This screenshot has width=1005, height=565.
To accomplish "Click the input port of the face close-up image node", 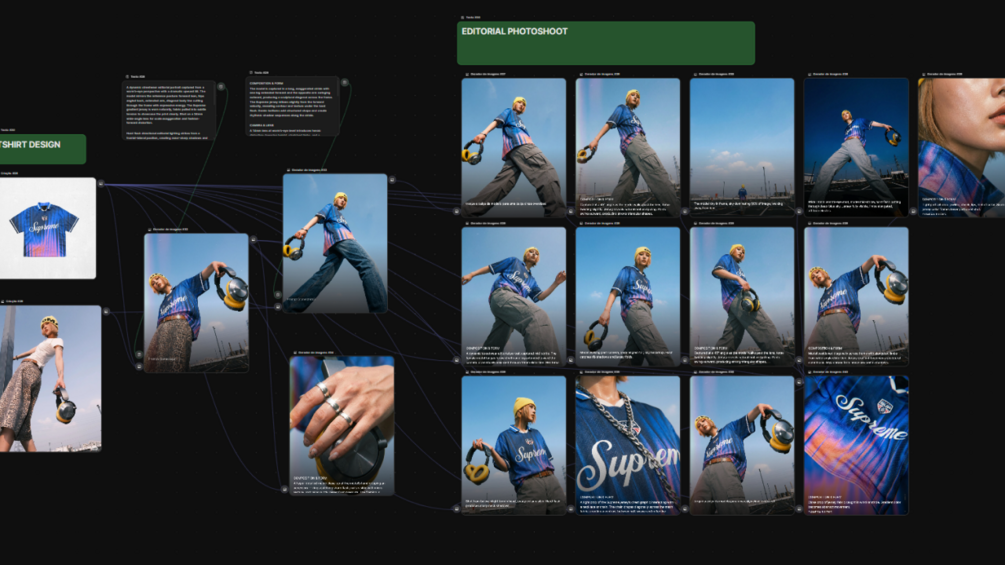I will 913,211.
